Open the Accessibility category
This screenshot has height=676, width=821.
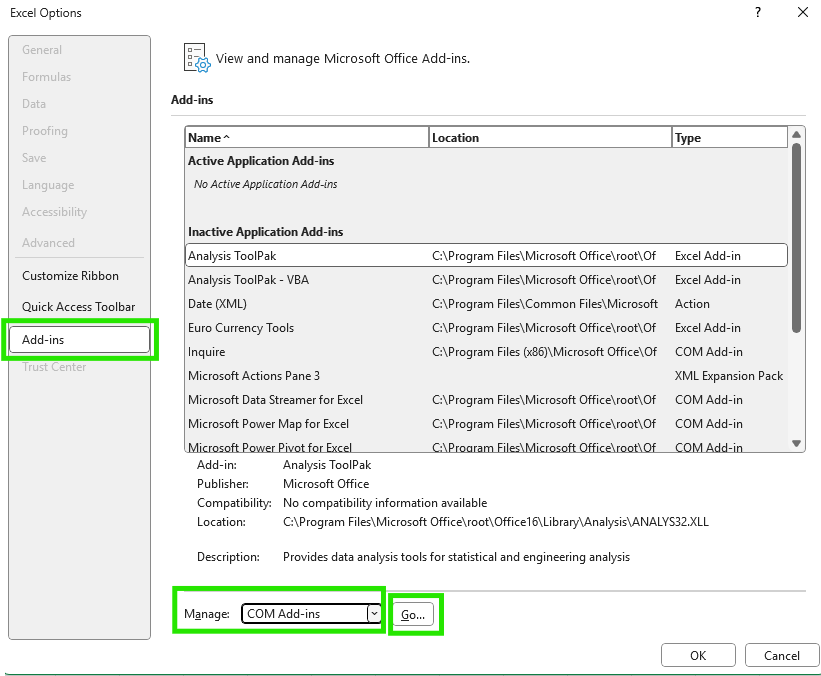(54, 212)
